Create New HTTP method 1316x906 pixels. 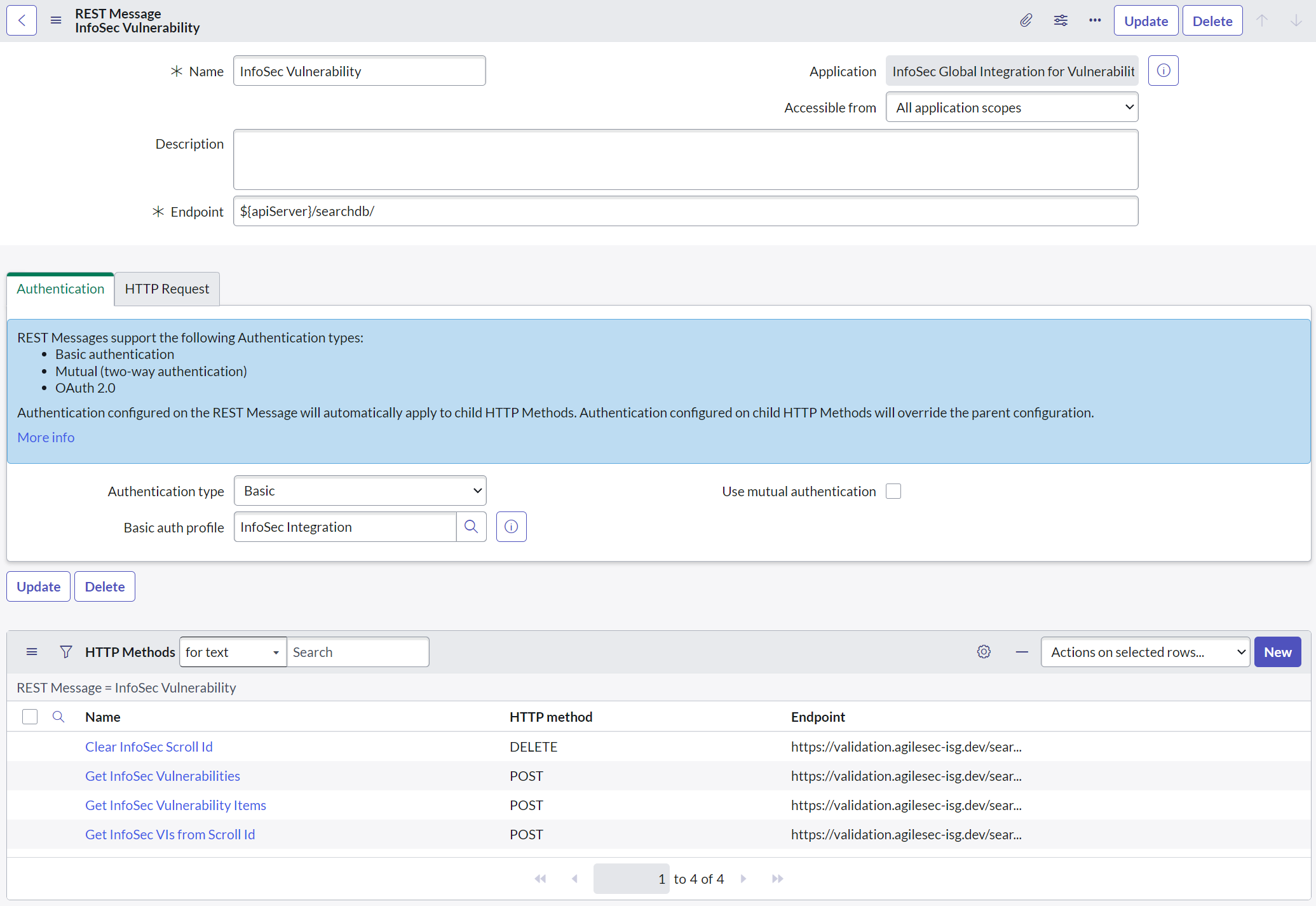pyautogui.click(x=1278, y=652)
